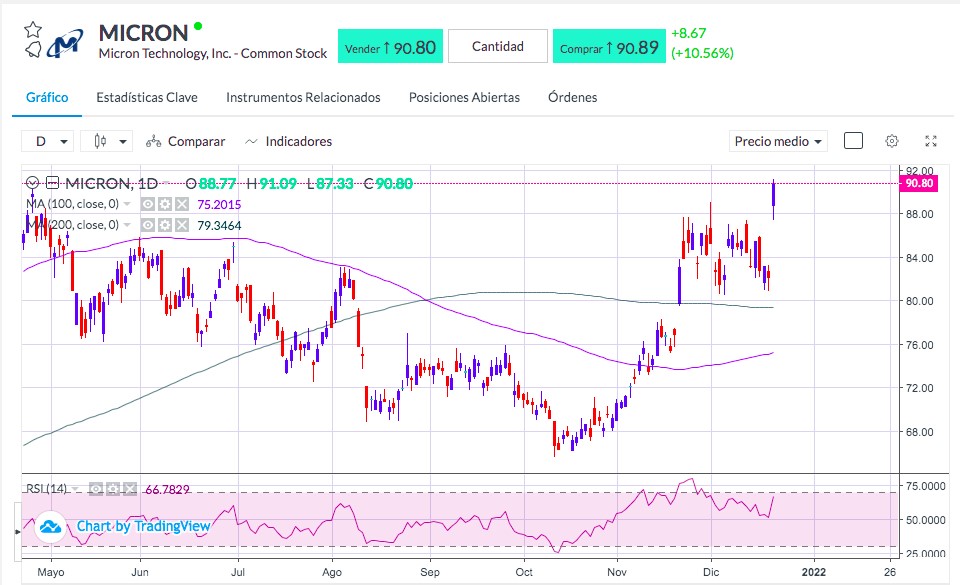Hide the MA 100 indicator with the eye icon
Viewport: 960px width, 585px height.
coord(148,204)
